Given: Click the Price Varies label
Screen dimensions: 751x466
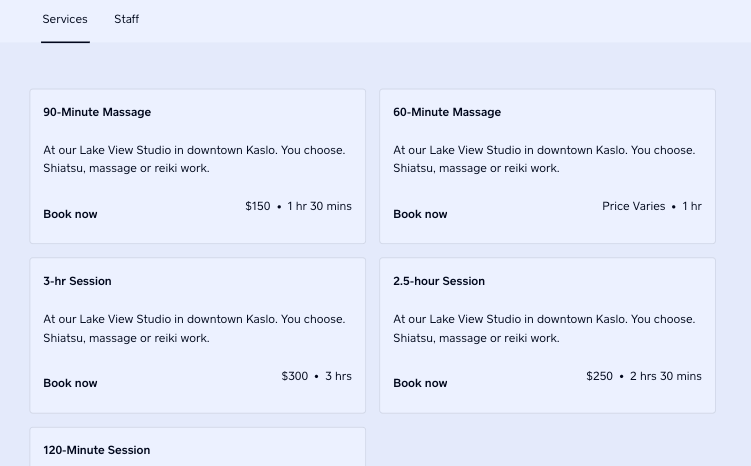Looking at the screenshot, I should 633,206.
